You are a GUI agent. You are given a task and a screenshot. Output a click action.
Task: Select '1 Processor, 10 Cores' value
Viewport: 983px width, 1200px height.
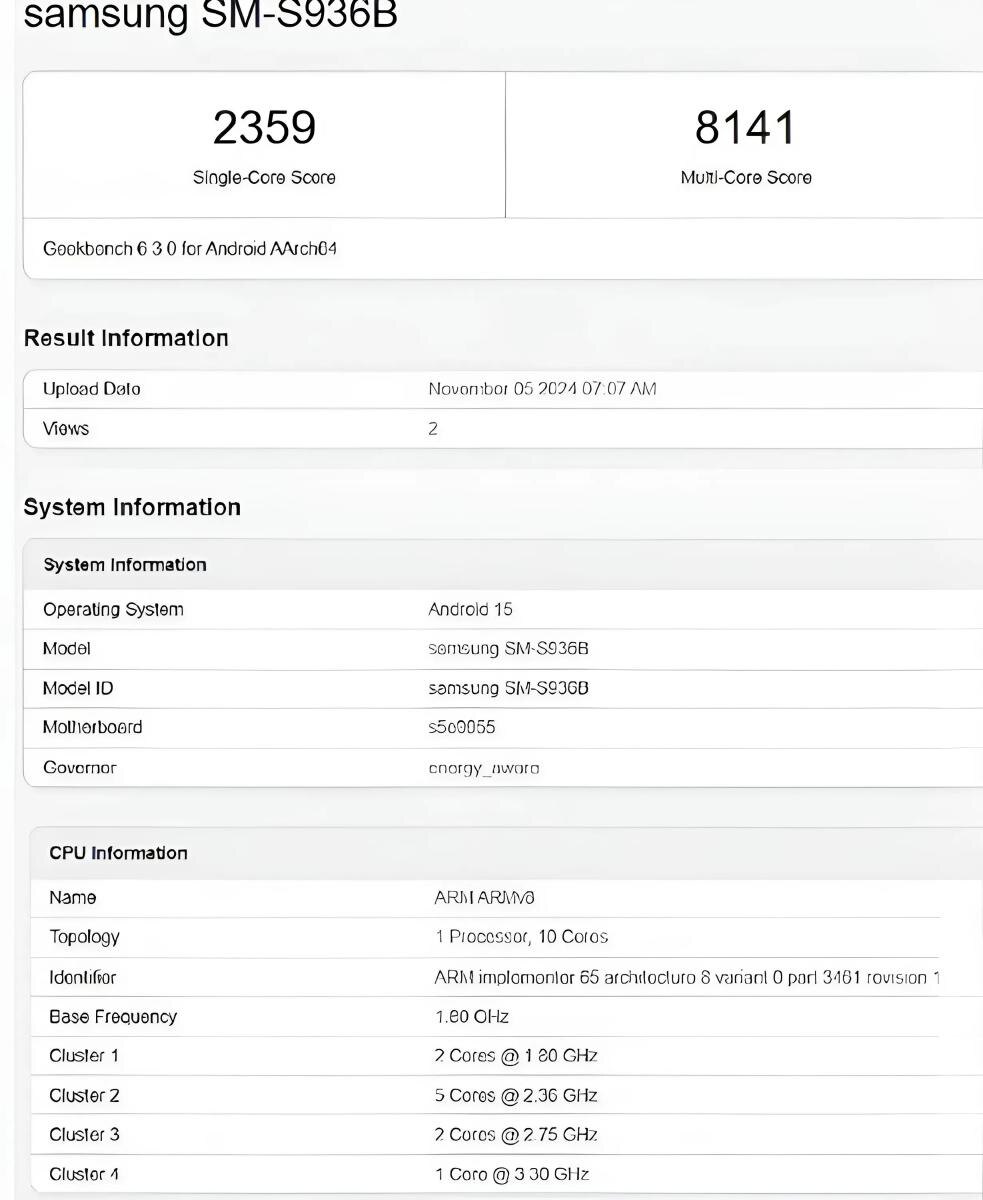(521, 937)
